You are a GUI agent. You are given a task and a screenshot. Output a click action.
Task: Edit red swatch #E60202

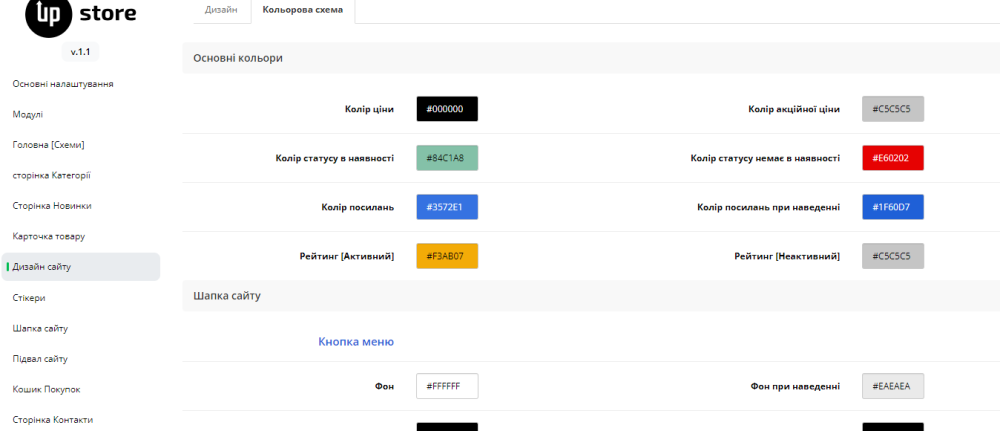point(893,158)
